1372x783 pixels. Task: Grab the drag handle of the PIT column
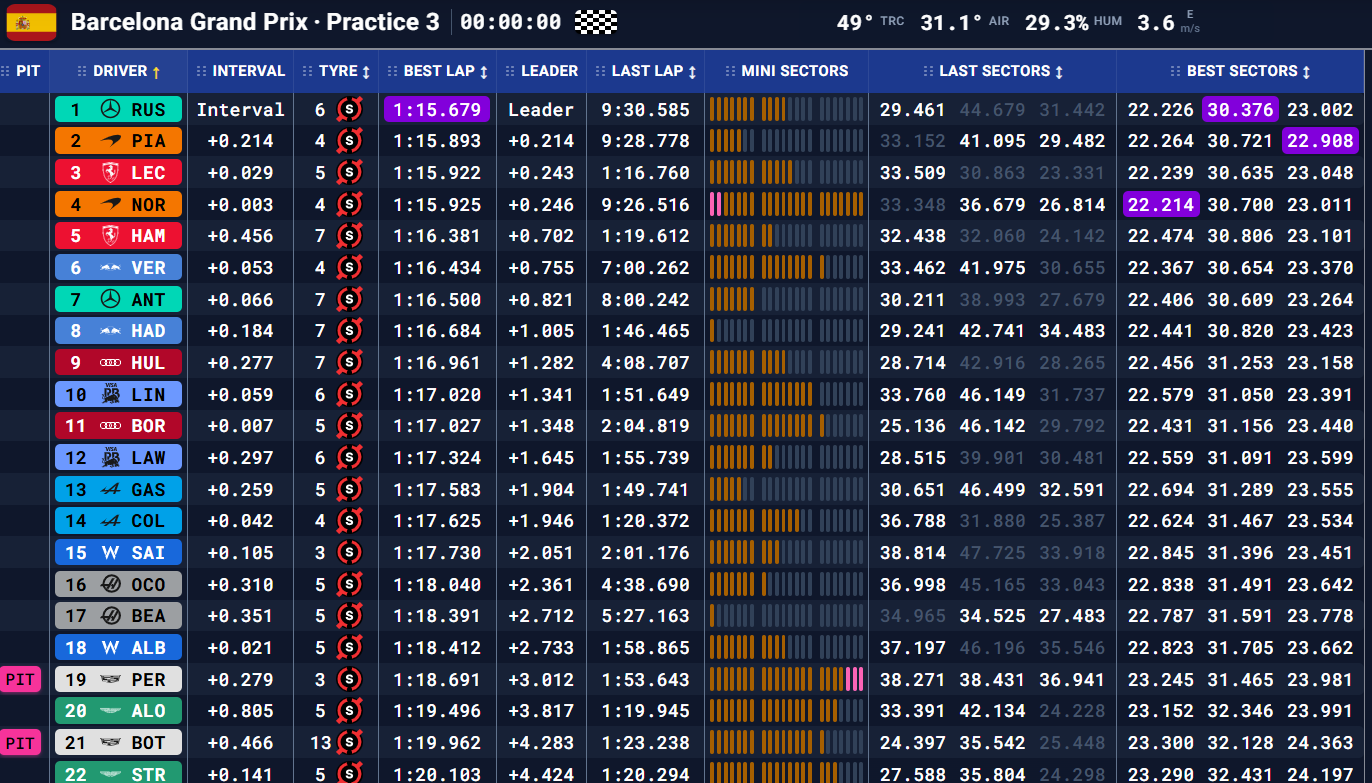tap(6, 71)
